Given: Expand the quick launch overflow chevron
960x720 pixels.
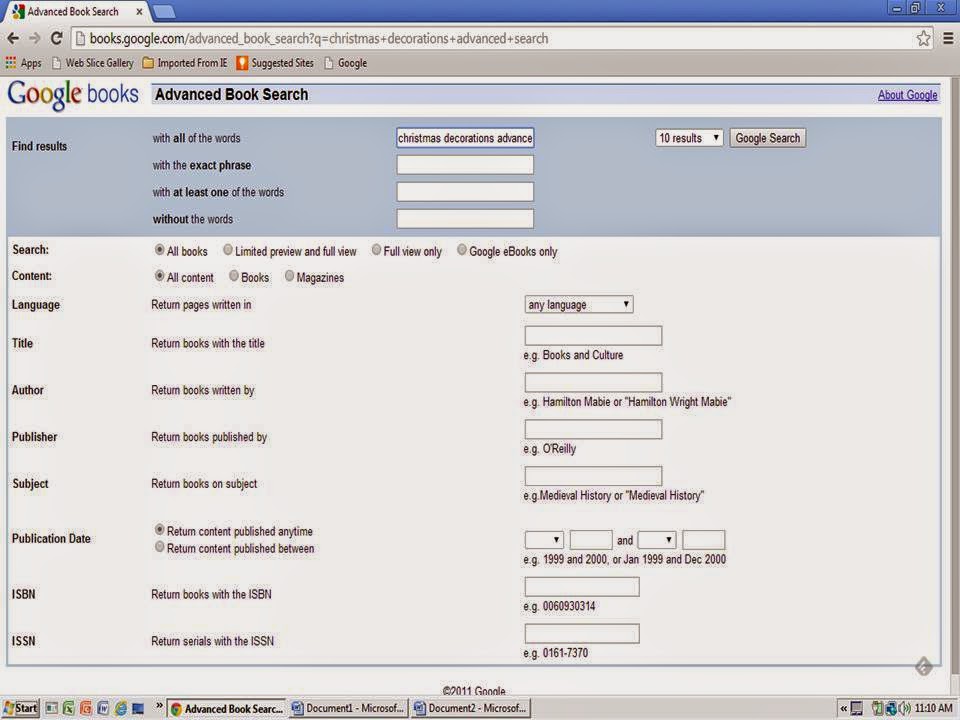Looking at the screenshot, I should tap(159, 706).
